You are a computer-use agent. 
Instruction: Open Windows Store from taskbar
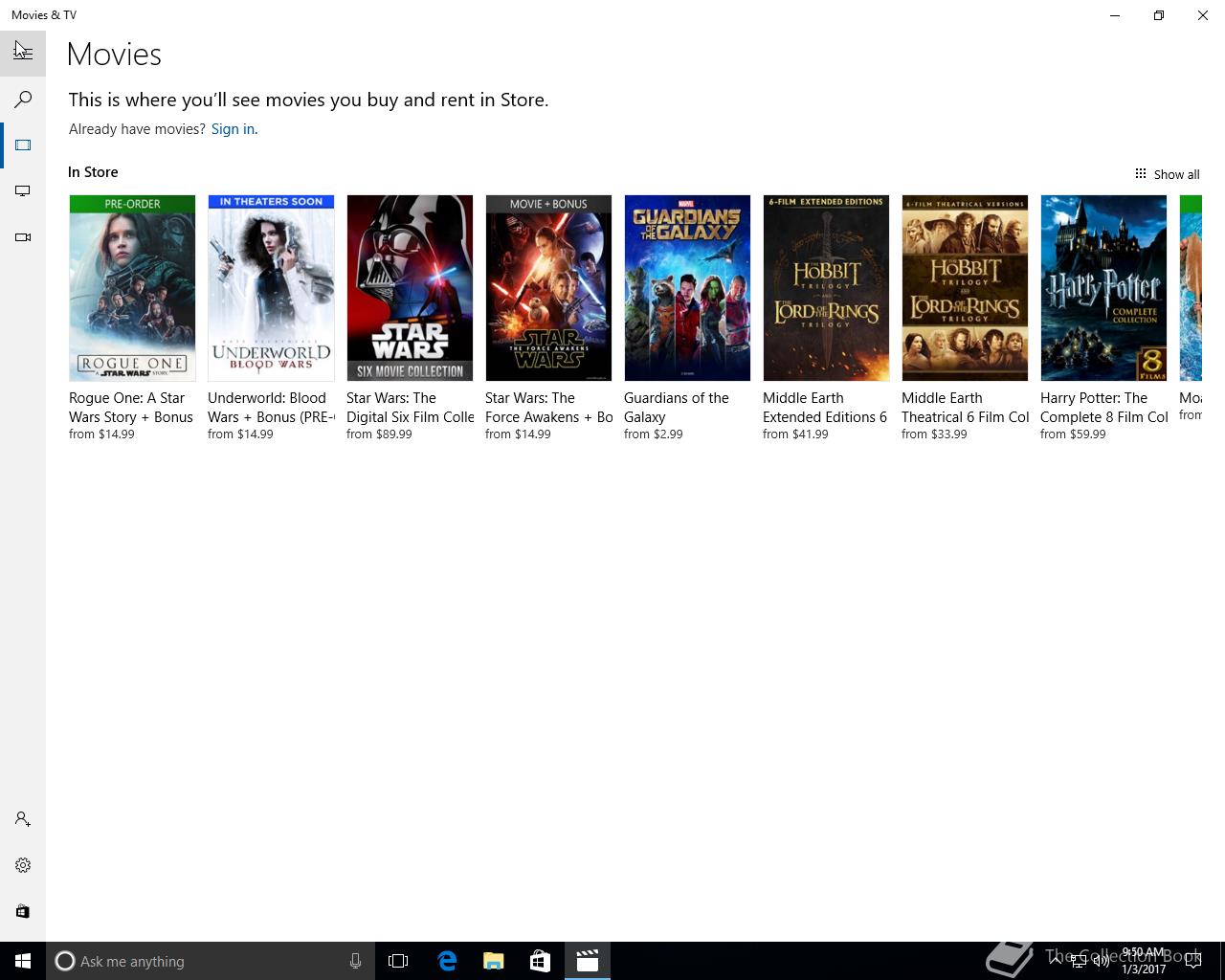pos(541,961)
